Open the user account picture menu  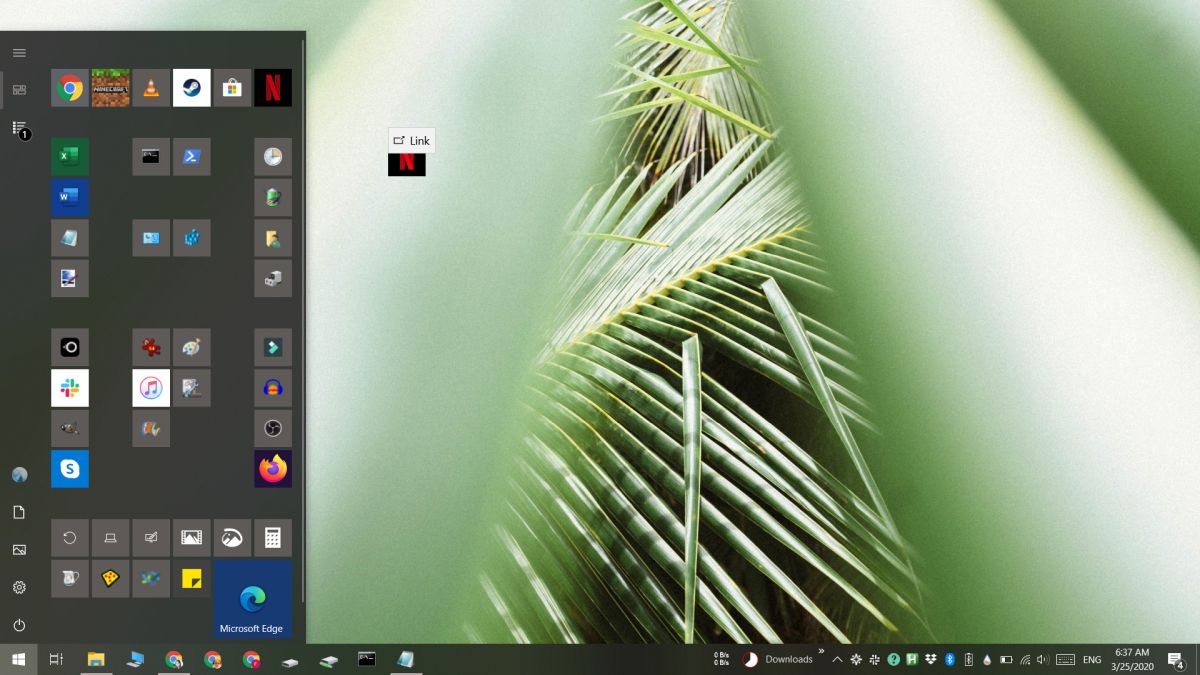(x=19, y=474)
